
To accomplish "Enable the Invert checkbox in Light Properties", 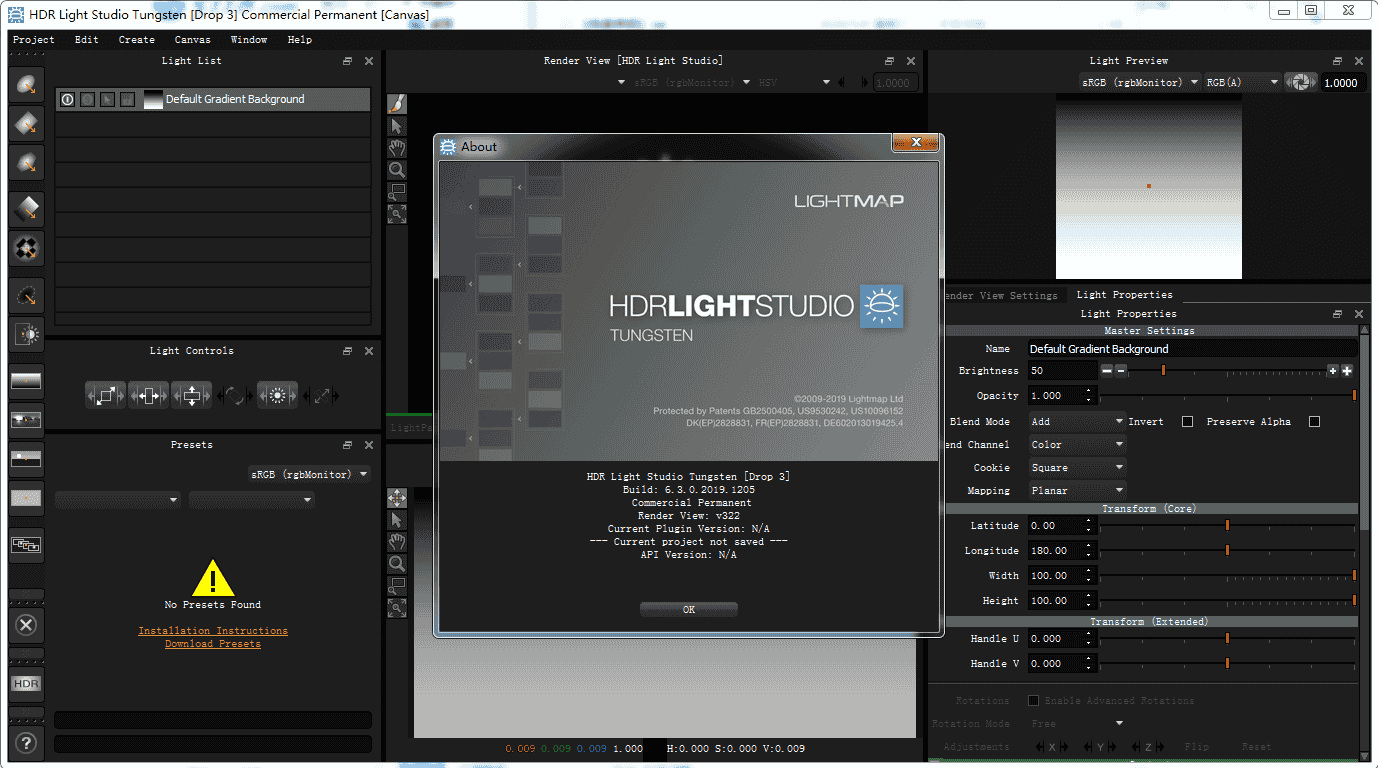I will coord(1188,421).
